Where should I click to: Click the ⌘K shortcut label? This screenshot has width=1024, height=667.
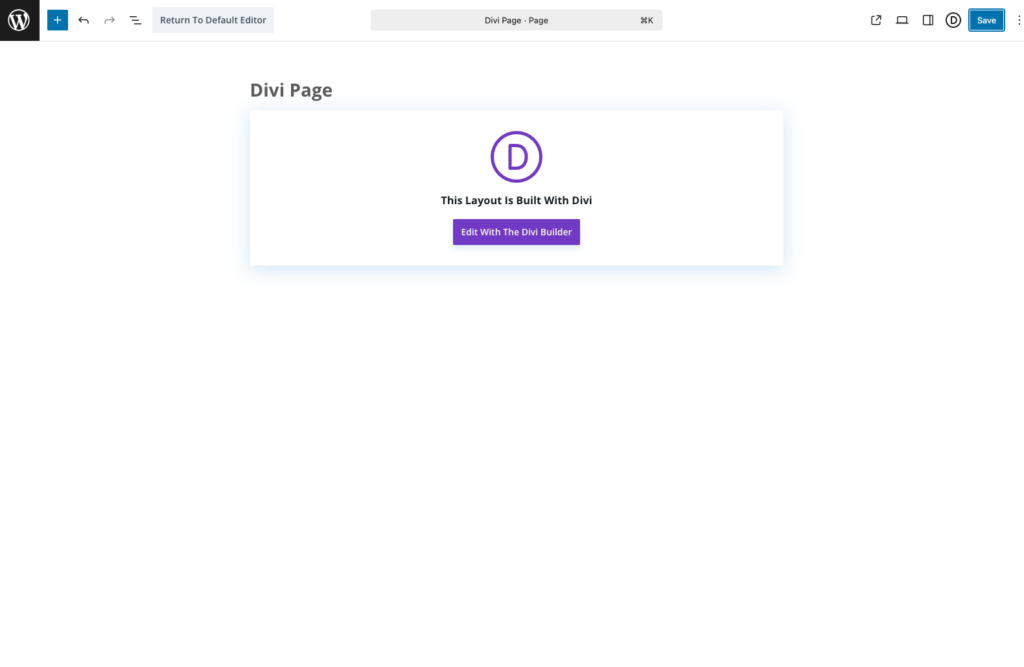646,20
